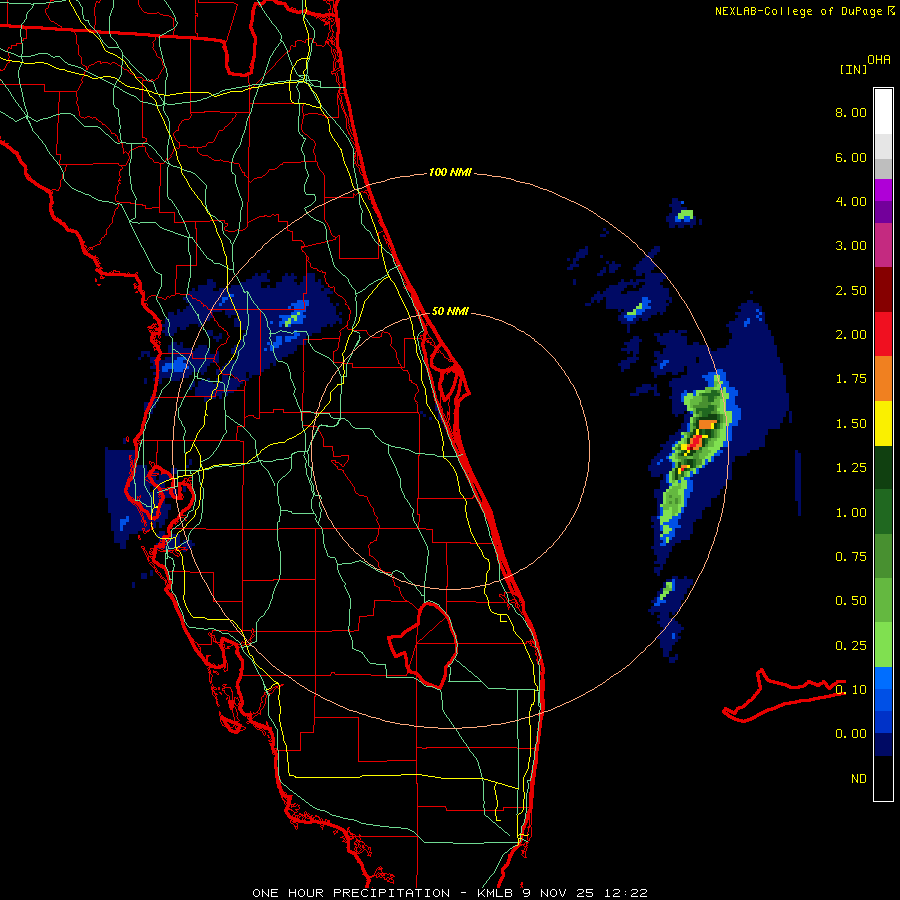The image size is (900, 900).
Task: Click the bright red legend color block
Action: pos(883,334)
